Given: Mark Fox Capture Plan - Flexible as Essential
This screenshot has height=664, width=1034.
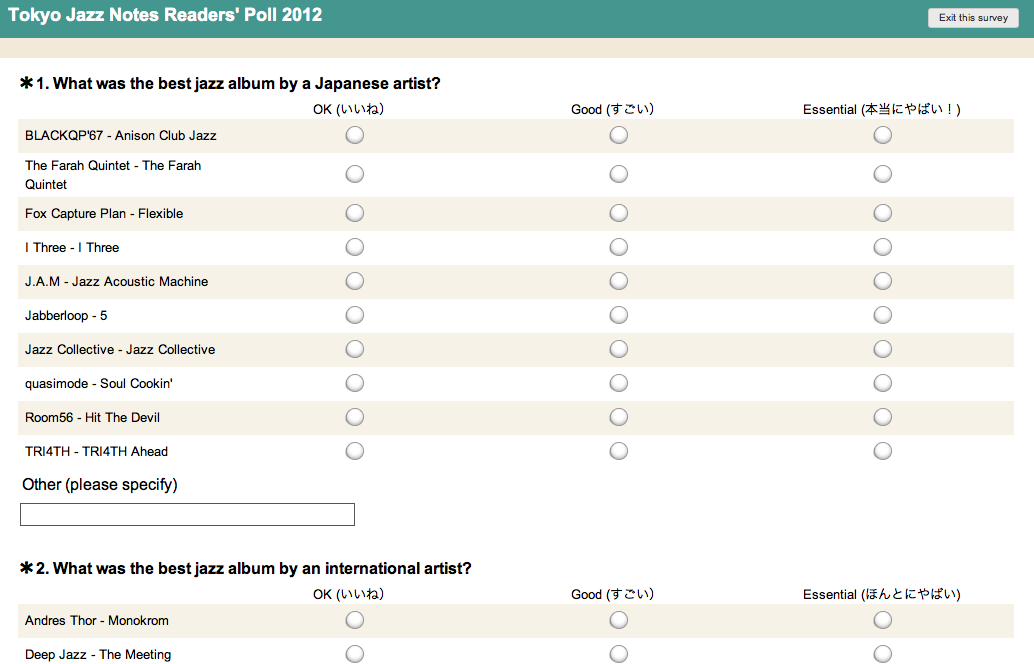Looking at the screenshot, I should click(x=882, y=213).
